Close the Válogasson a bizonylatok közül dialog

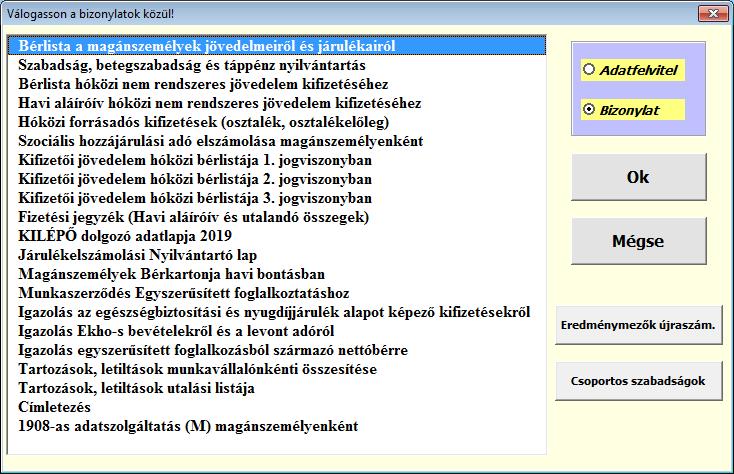713,14
